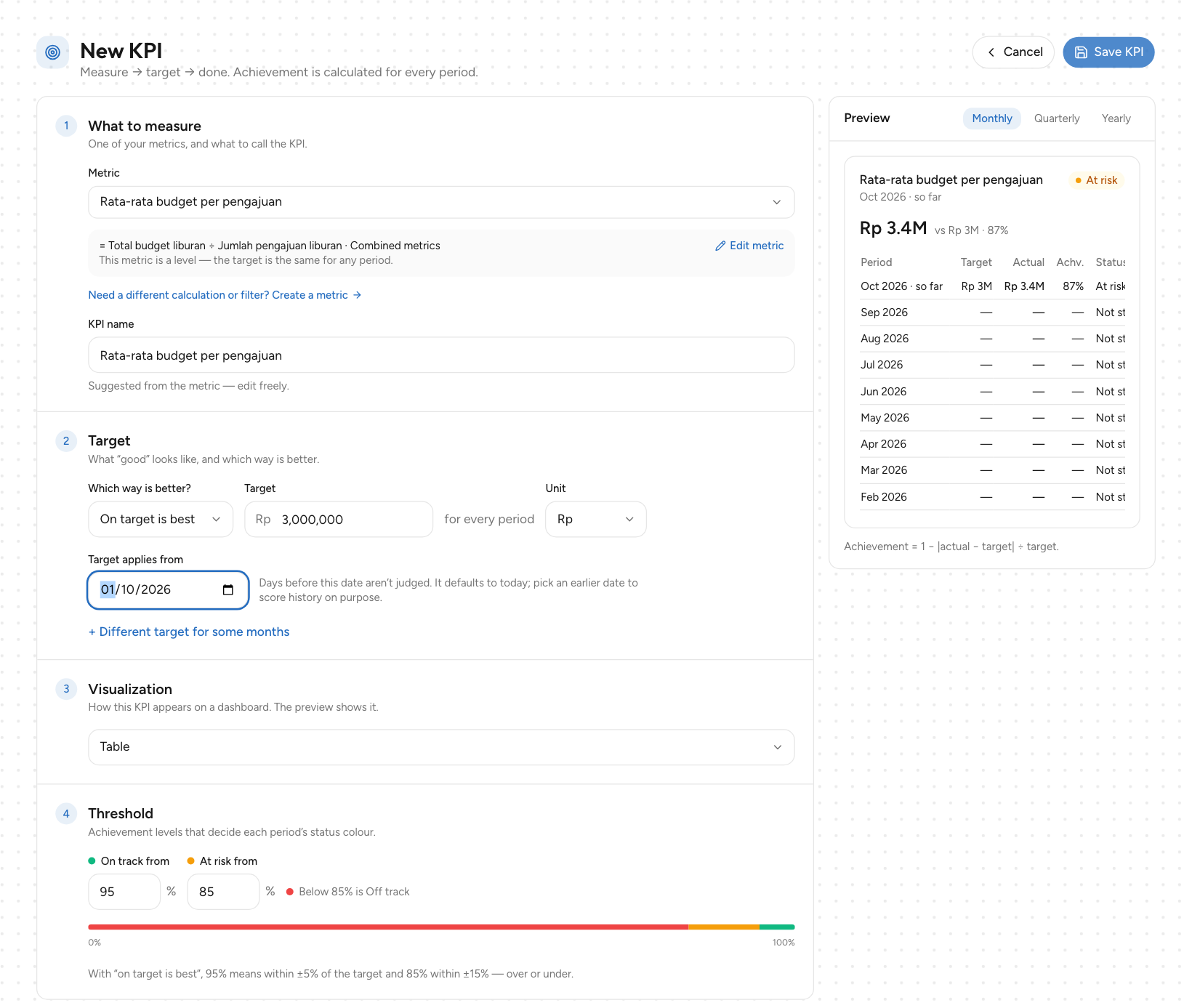Click the KPI name input field
This screenshot has height=1008, width=1192.
441,355
